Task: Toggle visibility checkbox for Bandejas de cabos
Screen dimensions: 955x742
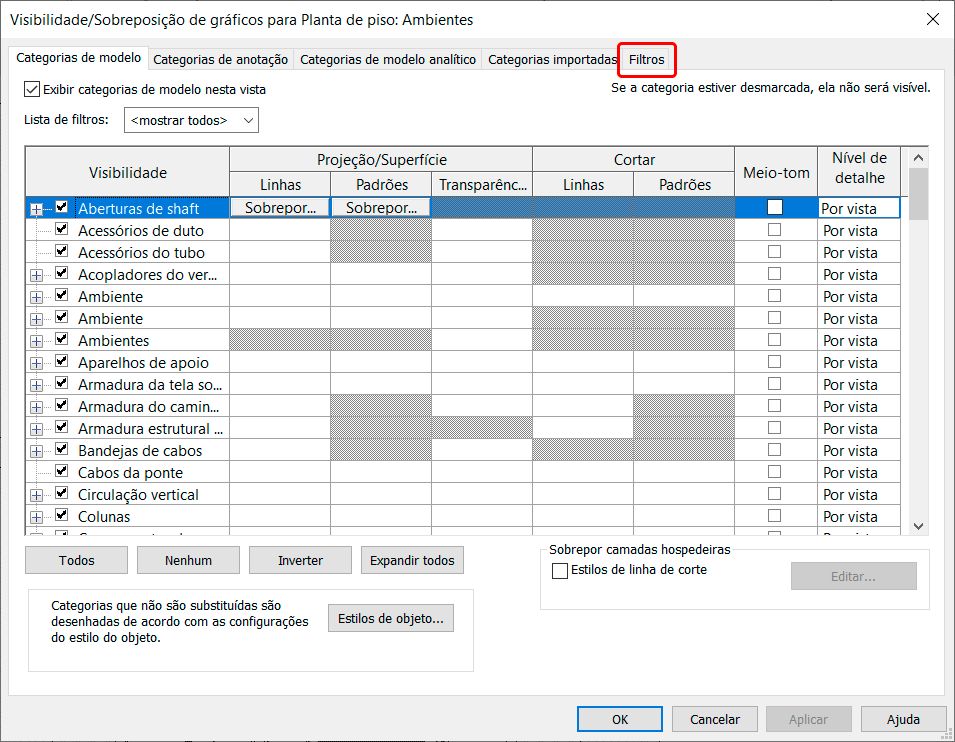Action: coord(62,450)
